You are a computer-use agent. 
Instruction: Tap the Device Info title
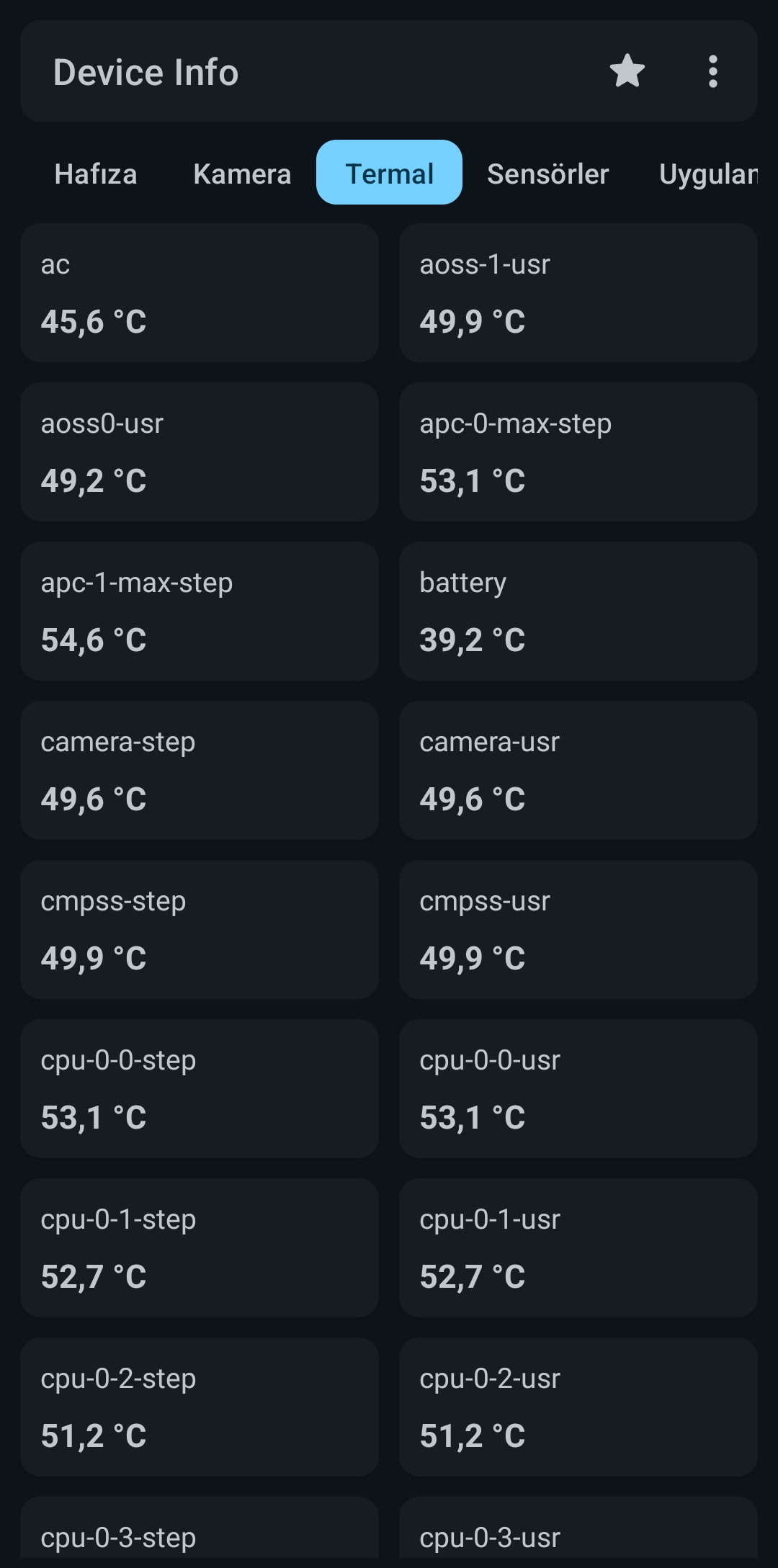pyautogui.click(x=146, y=73)
